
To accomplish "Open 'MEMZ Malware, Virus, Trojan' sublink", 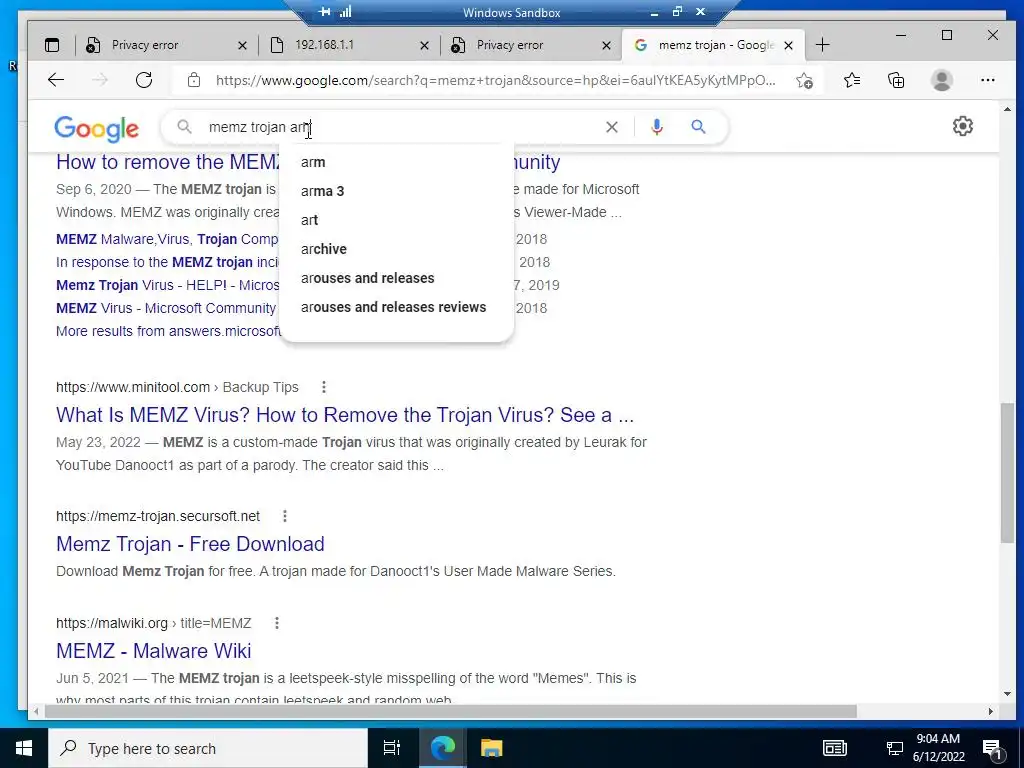I will (167, 239).
